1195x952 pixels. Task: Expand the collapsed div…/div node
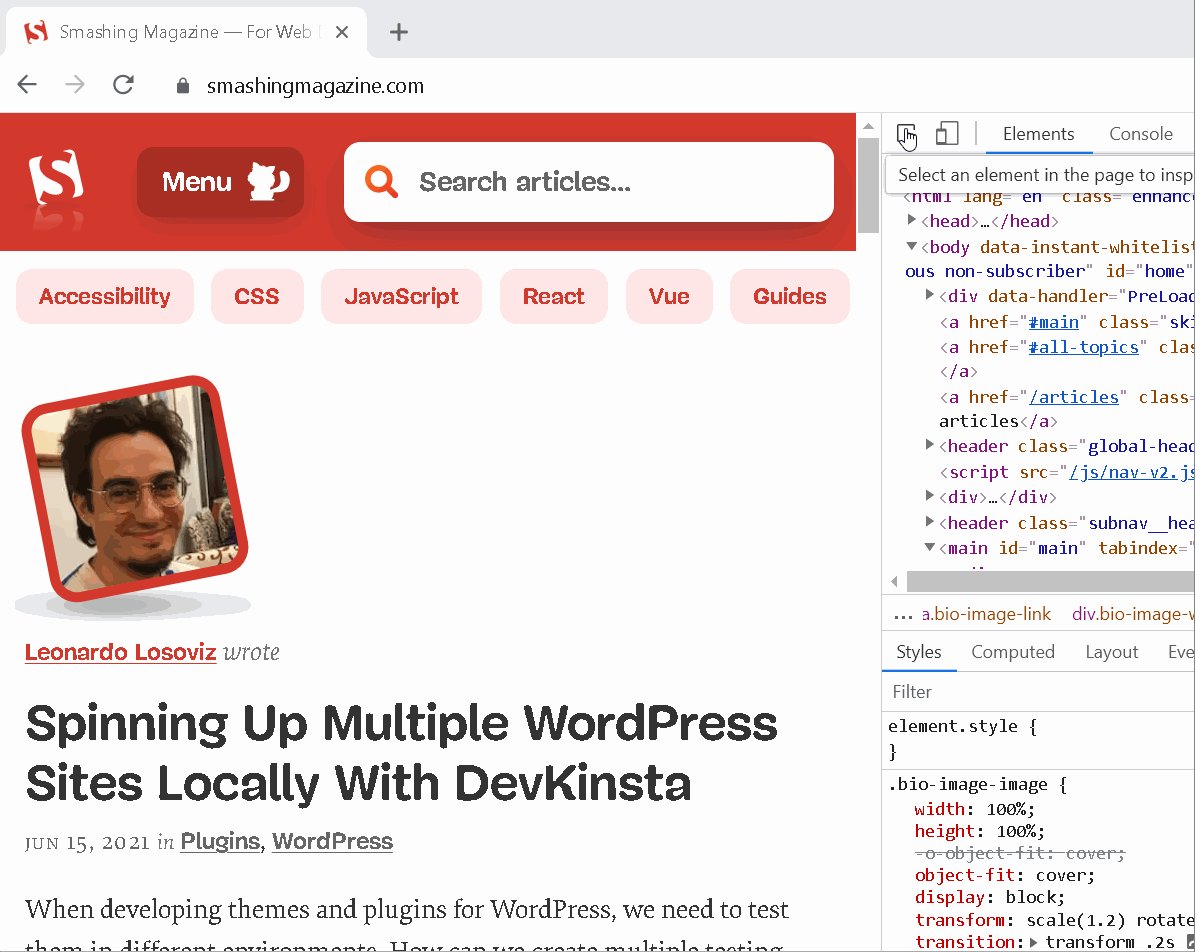click(x=930, y=496)
